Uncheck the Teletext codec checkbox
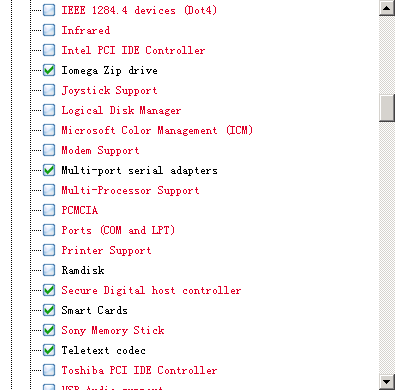The width and height of the screenshot is (395, 390). (49, 350)
